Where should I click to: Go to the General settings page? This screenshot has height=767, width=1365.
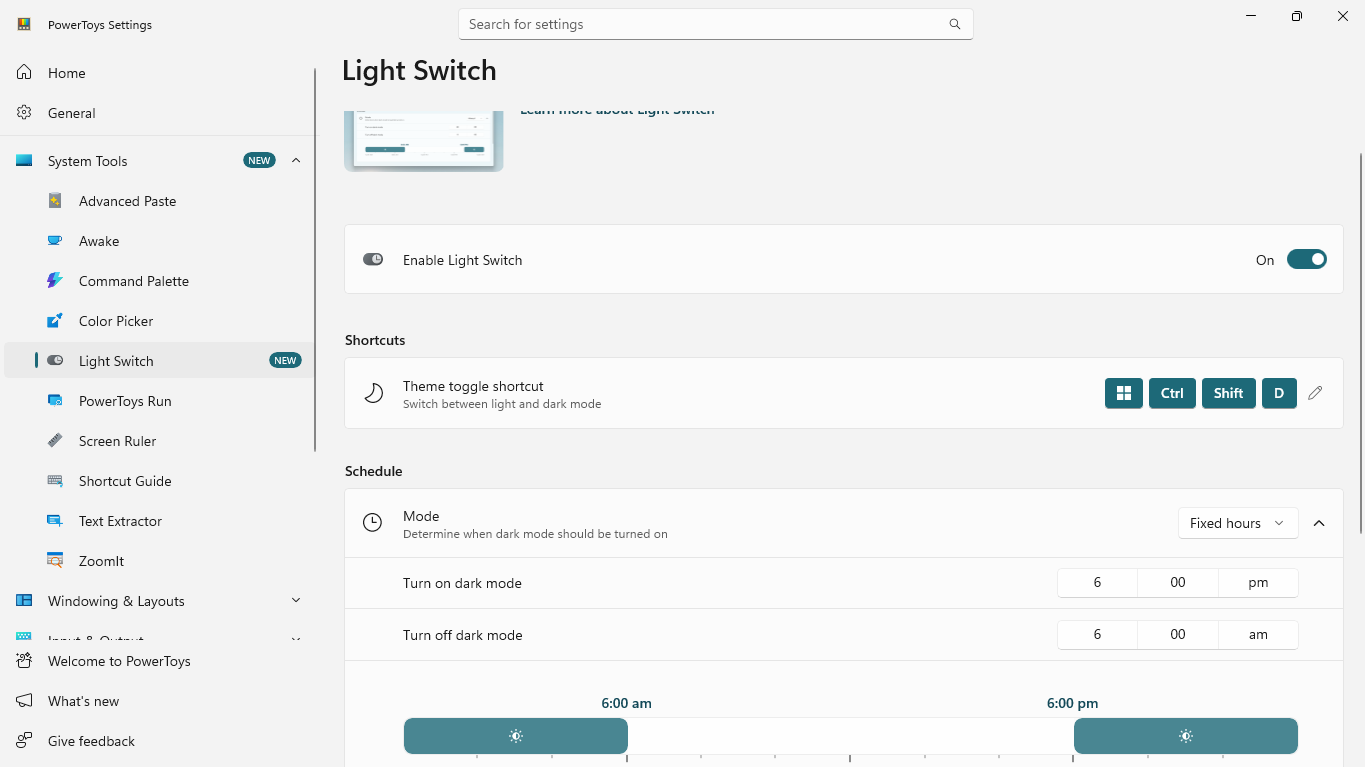pos(70,112)
